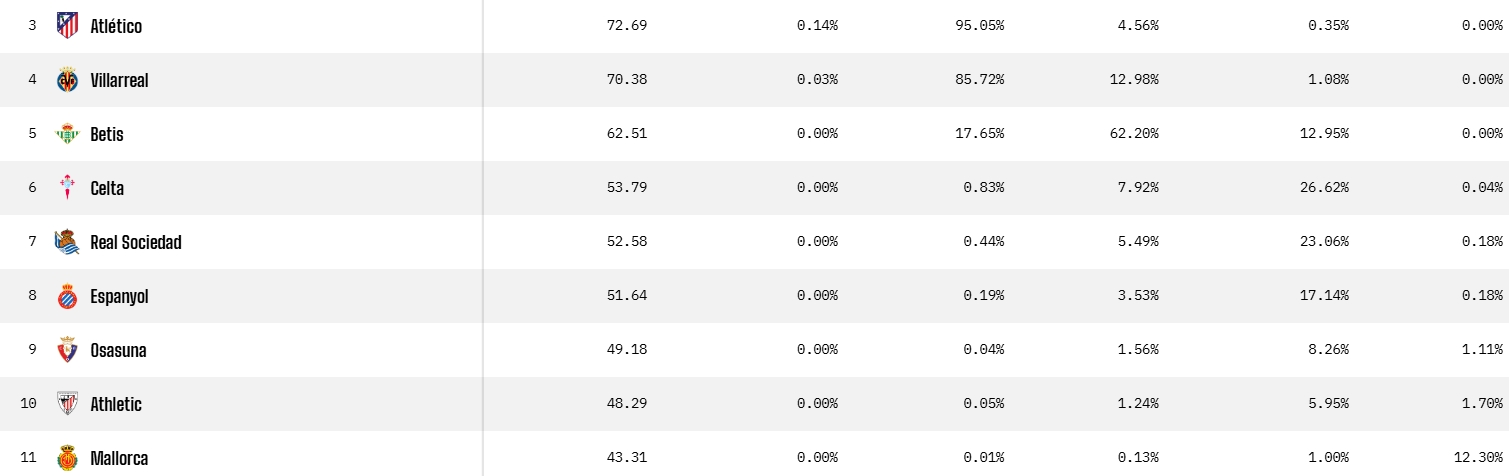Click Mallorca's 12.30% probability cell
Image resolution: width=1509 pixels, height=476 pixels.
tap(1478, 458)
